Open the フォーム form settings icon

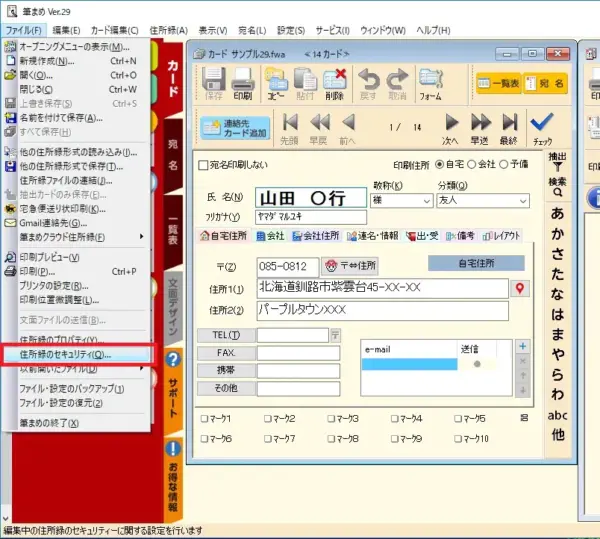point(430,83)
